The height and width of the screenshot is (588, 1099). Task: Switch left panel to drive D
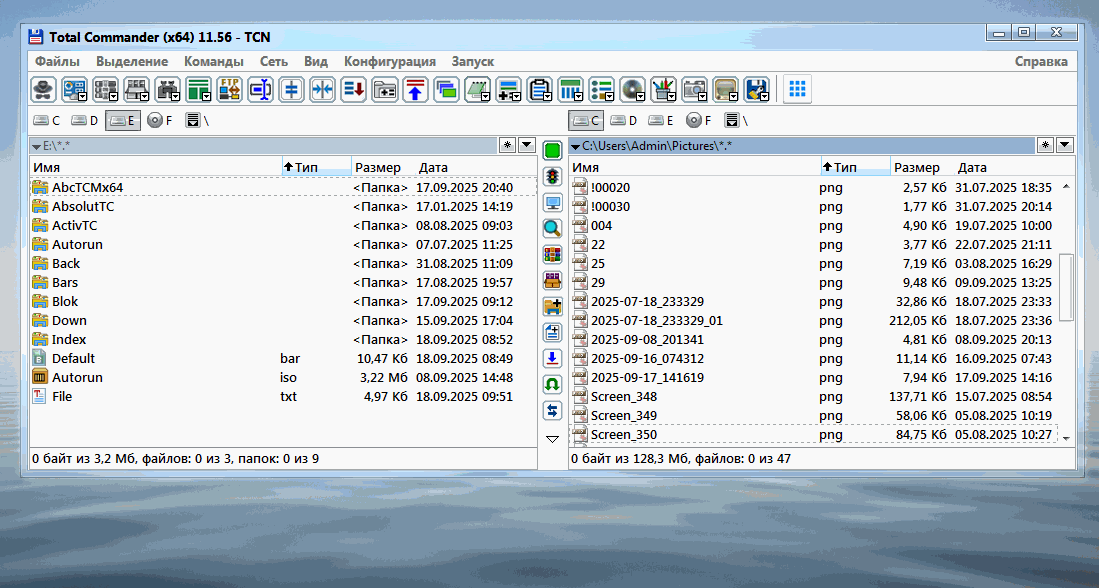[85, 121]
